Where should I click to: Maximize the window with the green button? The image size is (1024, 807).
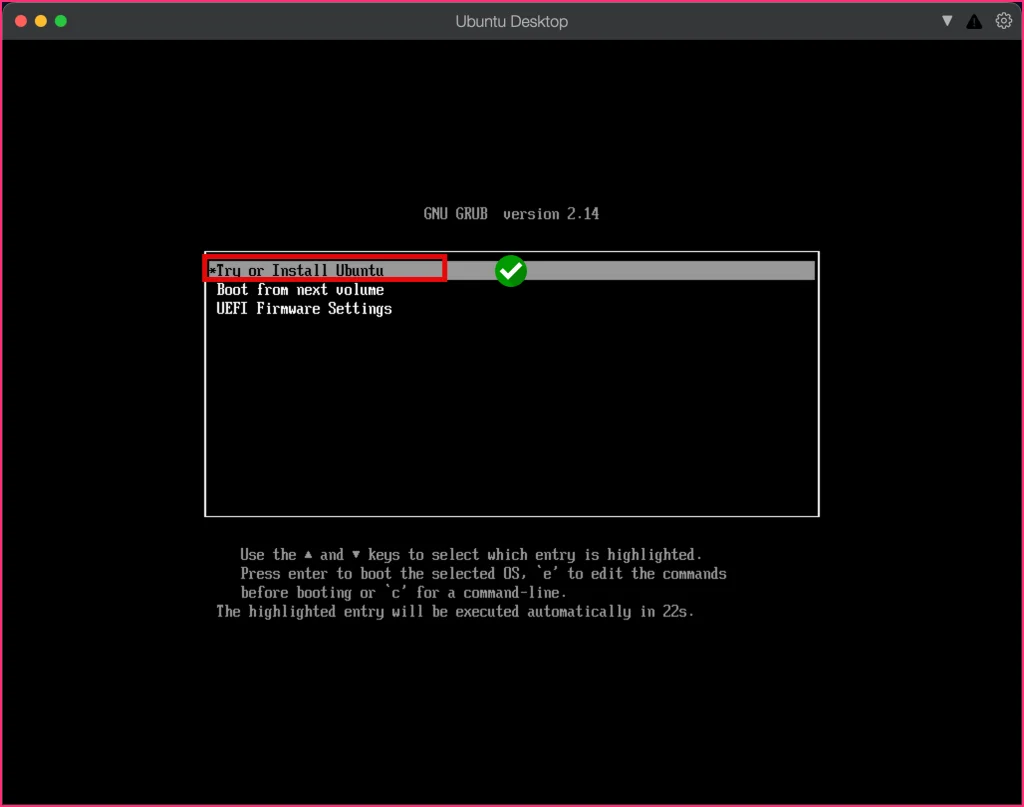click(61, 21)
